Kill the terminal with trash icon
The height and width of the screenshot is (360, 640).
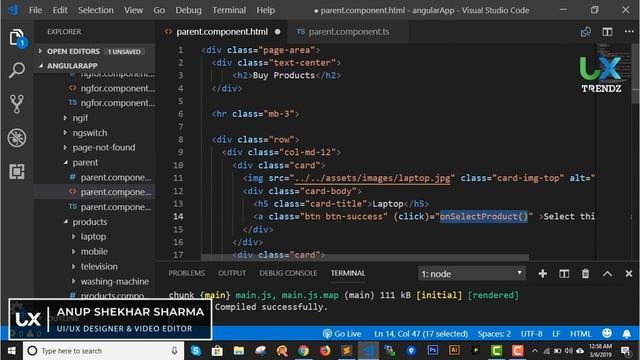click(x=585, y=273)
